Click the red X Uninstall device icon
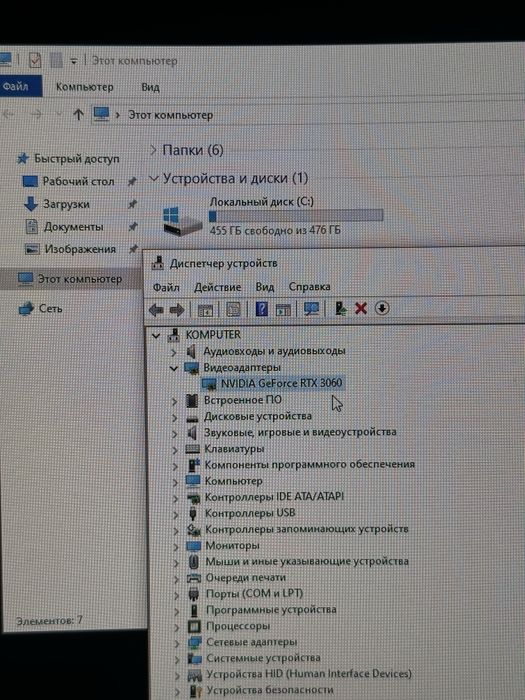 [361, 308]
